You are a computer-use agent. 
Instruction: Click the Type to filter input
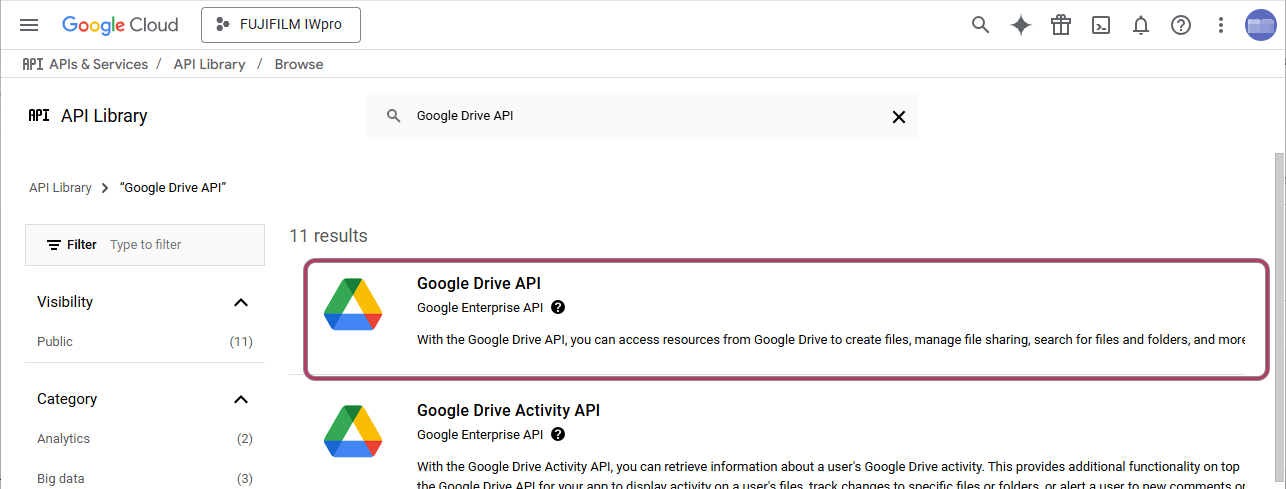[x=180, y=245]
